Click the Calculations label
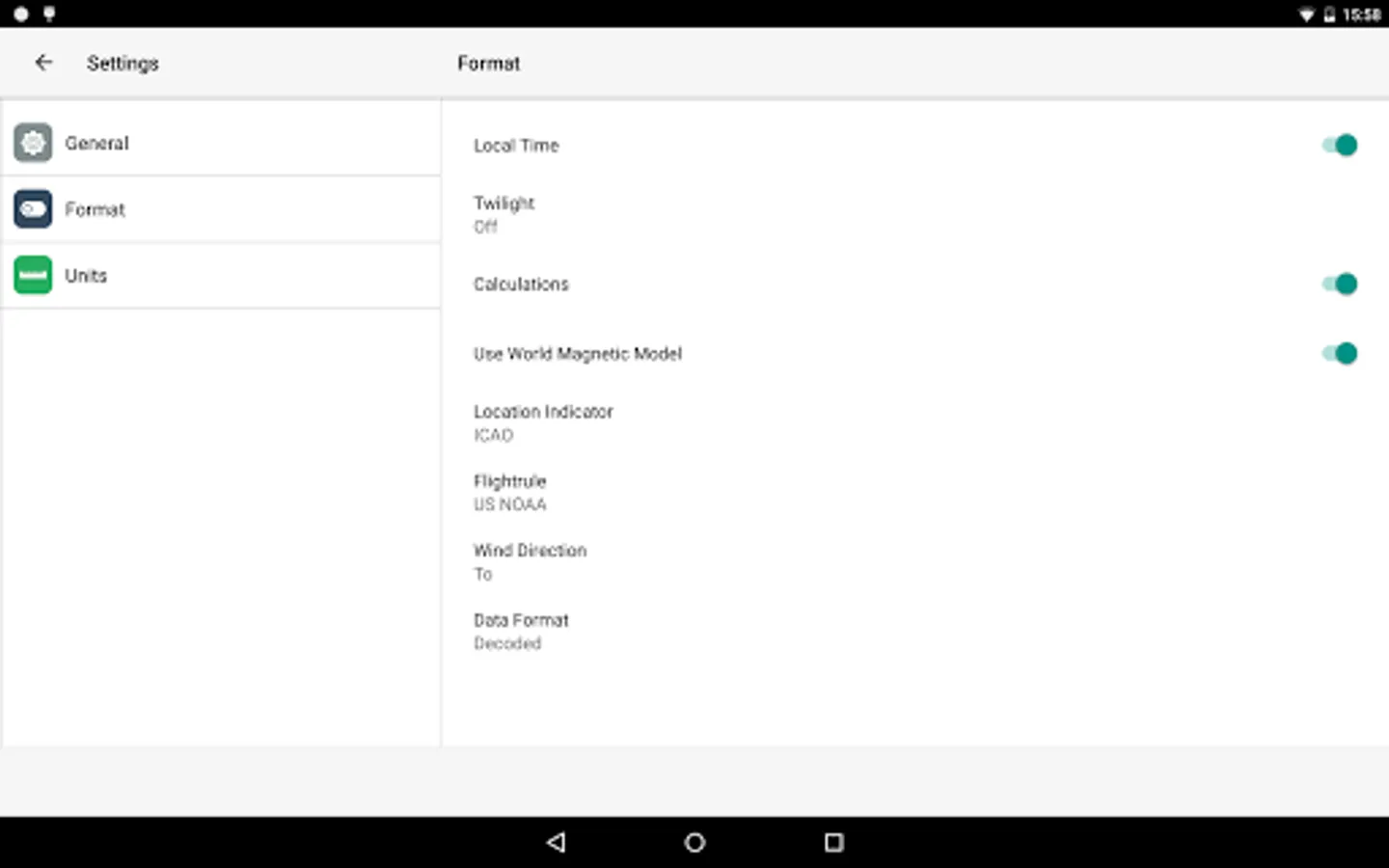 pyautogui.click(x=521, y=285)
